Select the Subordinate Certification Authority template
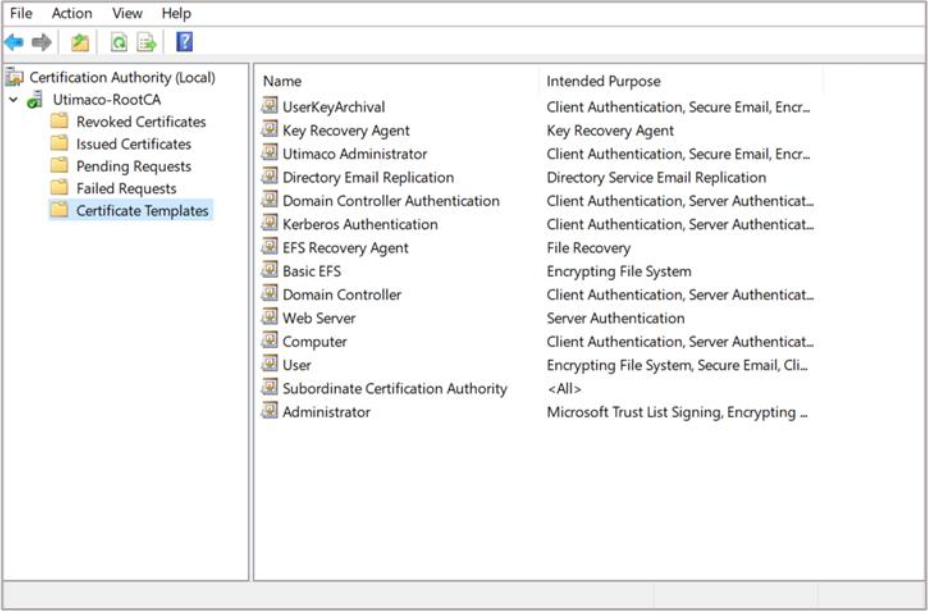The width and height of the screenshot is (928, 611). [394, 388]
